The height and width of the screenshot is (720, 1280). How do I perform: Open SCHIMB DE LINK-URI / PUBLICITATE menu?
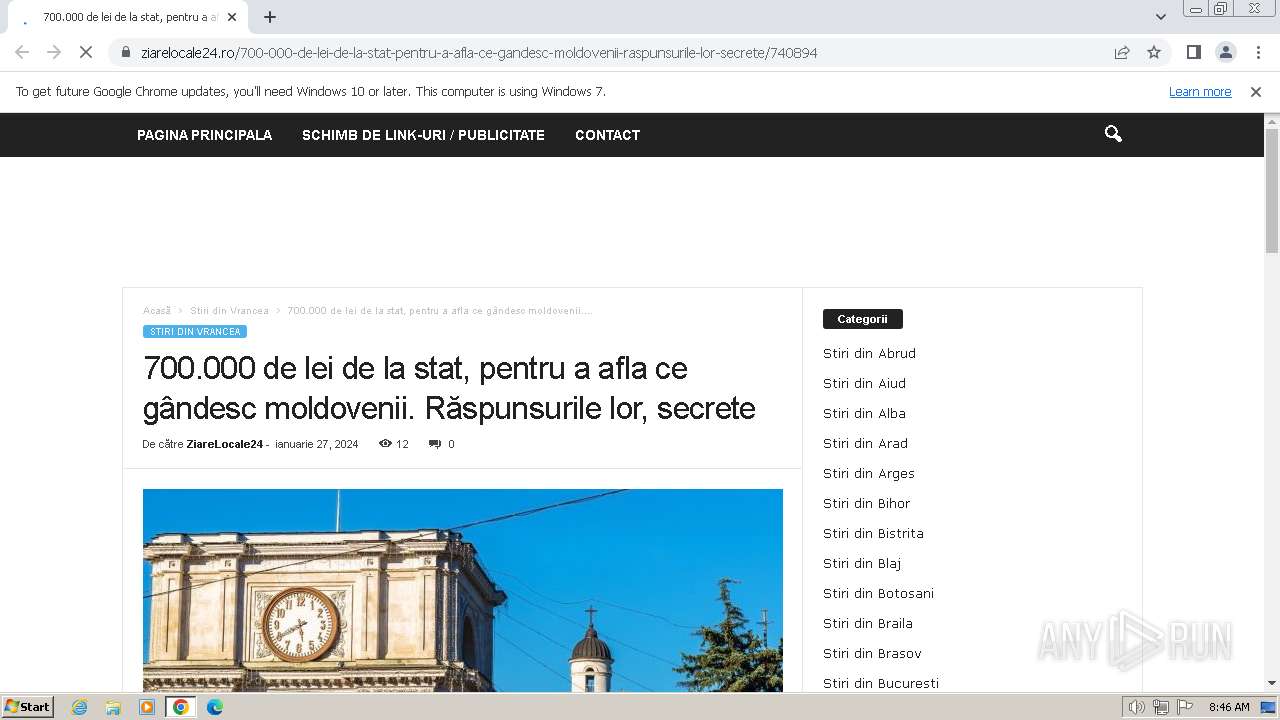tap(423, 135)
